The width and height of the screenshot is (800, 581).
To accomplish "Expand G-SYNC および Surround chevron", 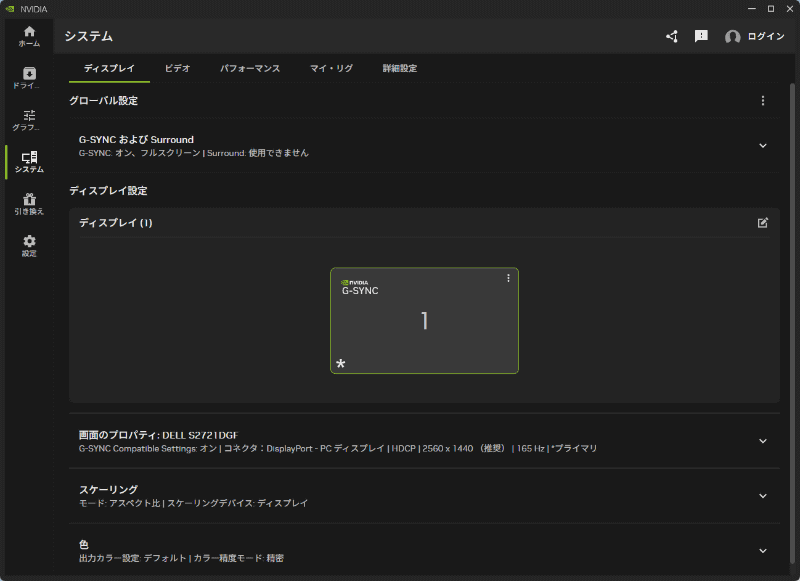I will pyautogui.click(x=763, y=146).
